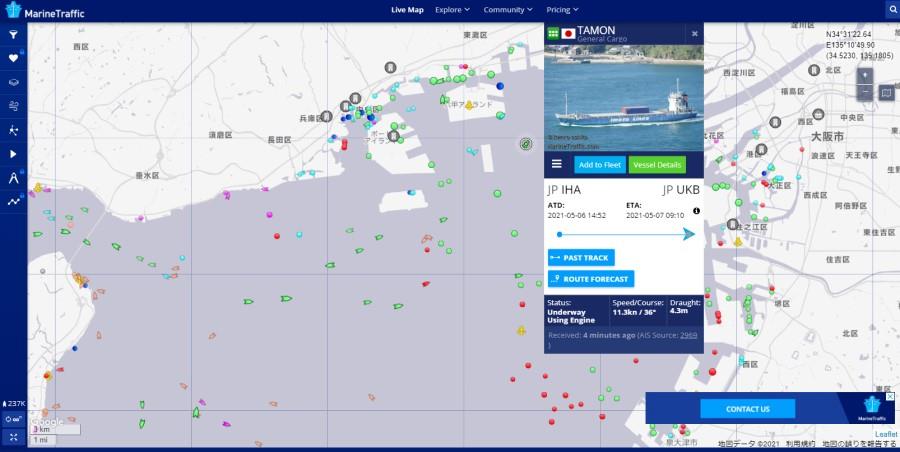Open AIS Source 2969 link
This screenshot has width=900, height=452.
click(688, 335)
